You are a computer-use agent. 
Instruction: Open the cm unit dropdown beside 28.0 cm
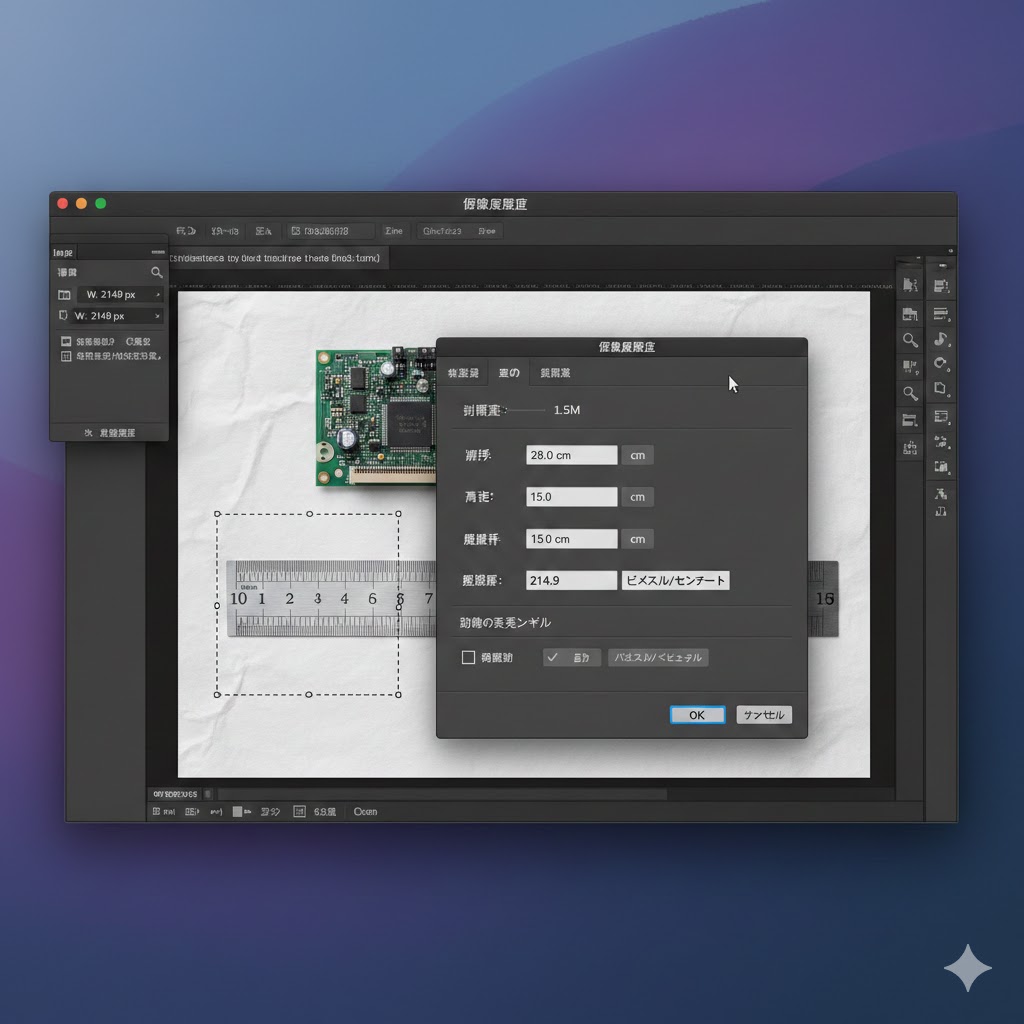[x=638, y=455]
